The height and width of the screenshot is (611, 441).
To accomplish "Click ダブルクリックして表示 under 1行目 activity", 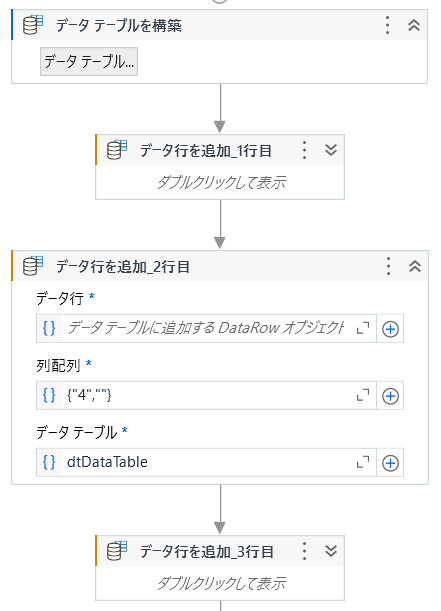I will (x=220, y=182).
